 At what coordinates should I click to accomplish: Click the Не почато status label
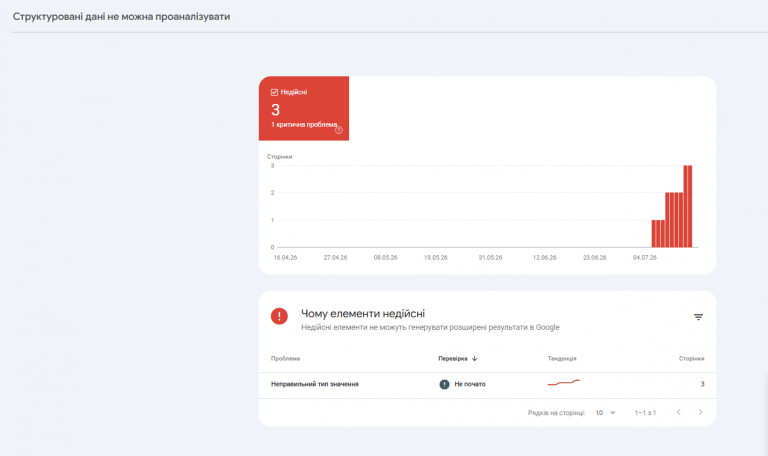coord(470,384)
